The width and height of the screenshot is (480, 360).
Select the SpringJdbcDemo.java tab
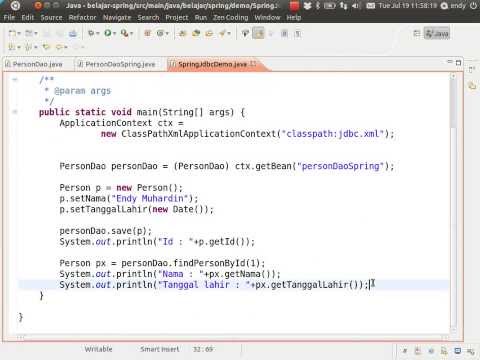[212, 64]
